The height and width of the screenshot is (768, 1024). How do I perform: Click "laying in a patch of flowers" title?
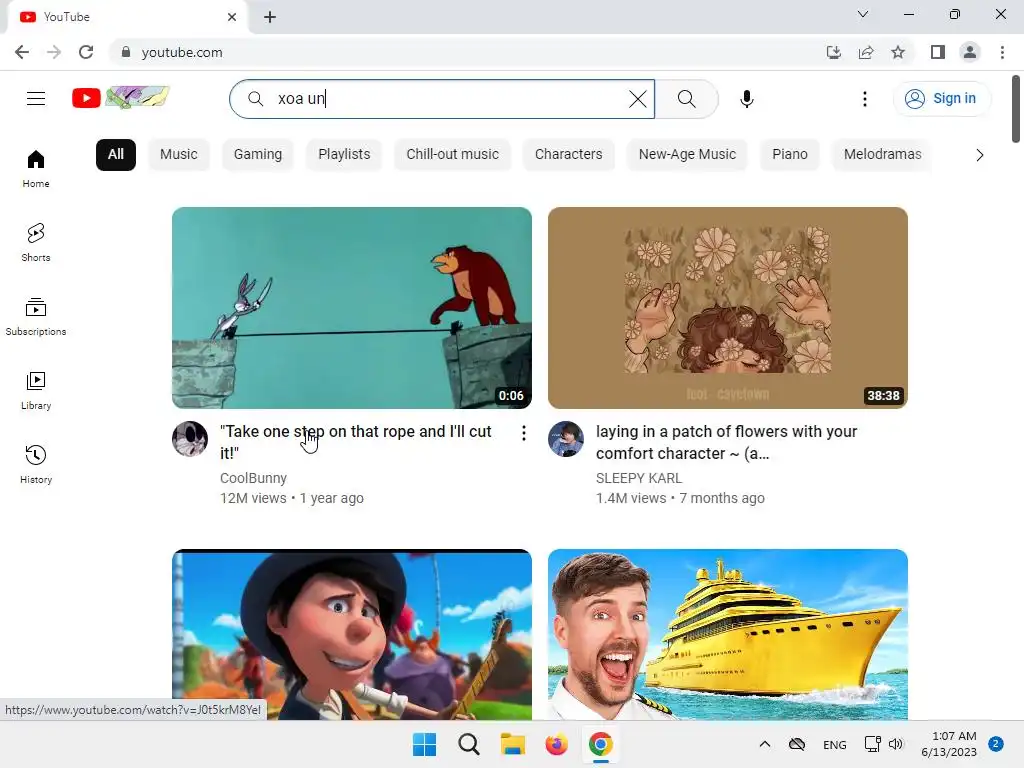[x=726, y=442]
